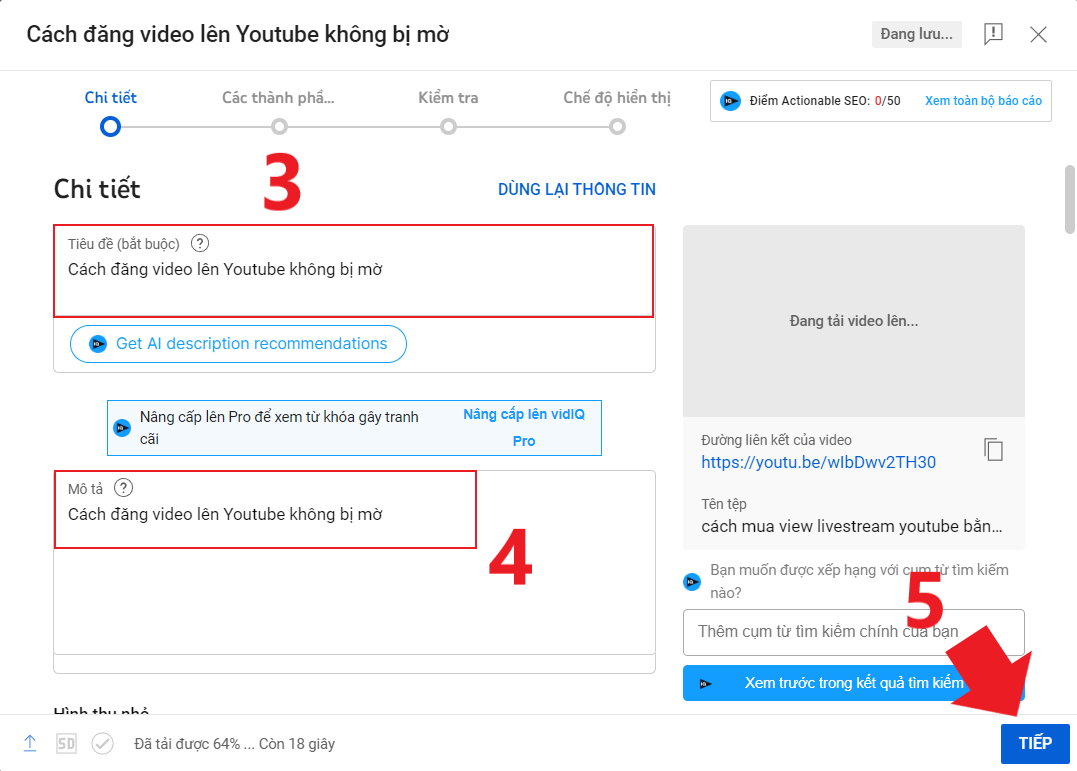
Task: Close the upload dialog with X icon
Action: click(1039, 35)
